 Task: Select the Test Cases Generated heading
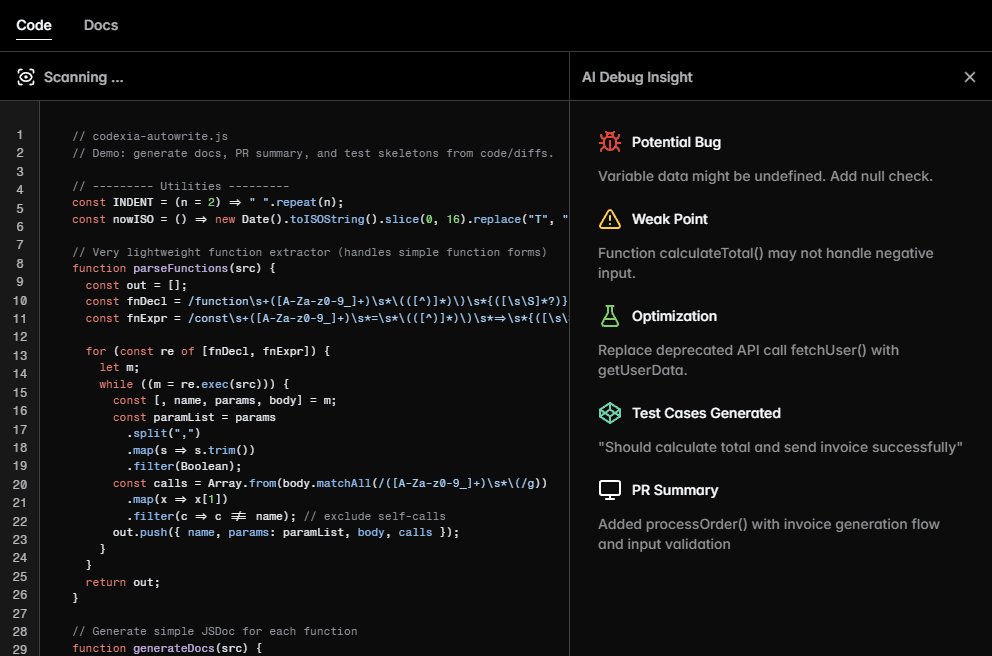click(x=706, y=413)
